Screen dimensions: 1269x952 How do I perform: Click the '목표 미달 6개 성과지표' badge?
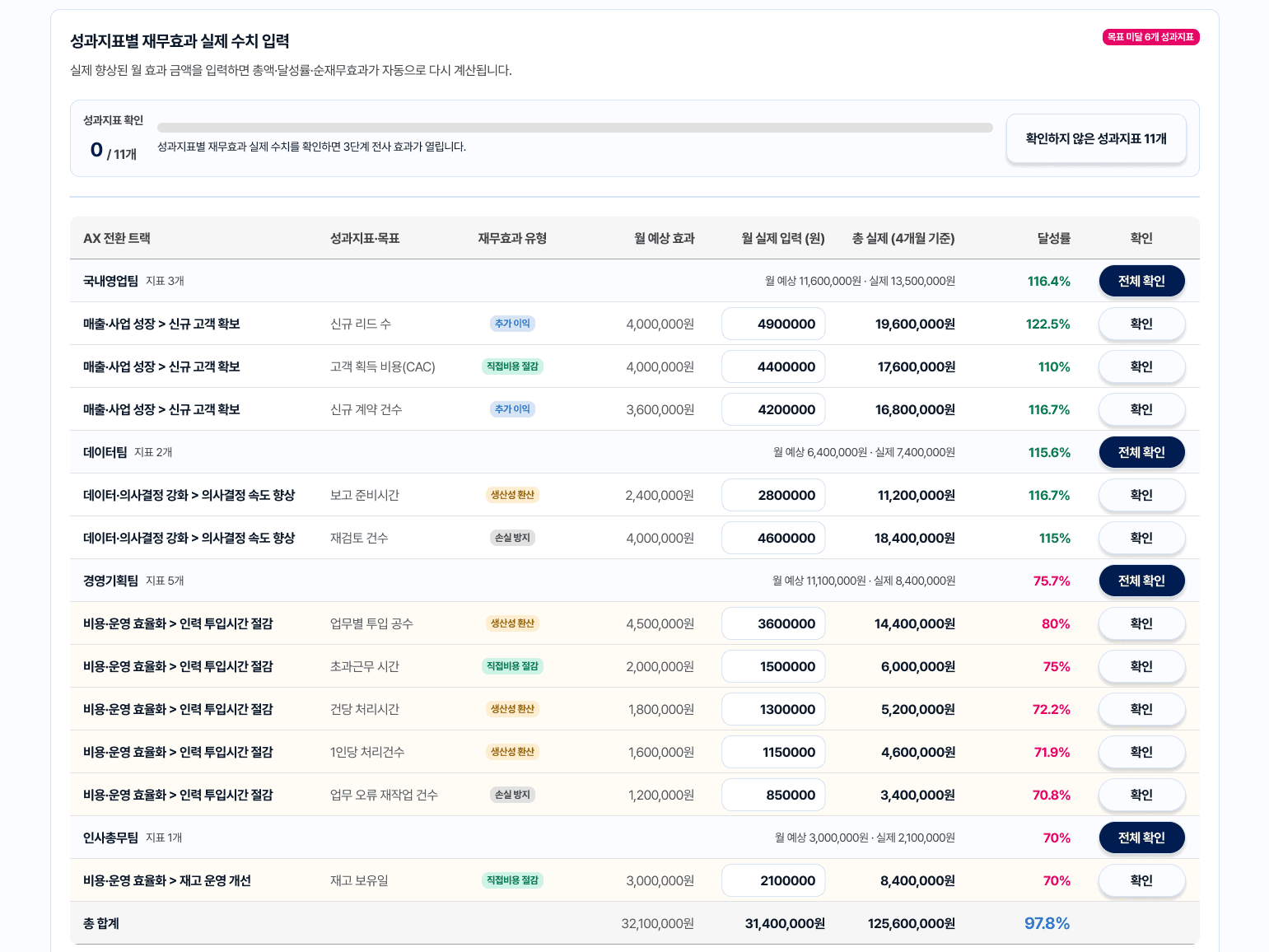tap(1150, 37)
